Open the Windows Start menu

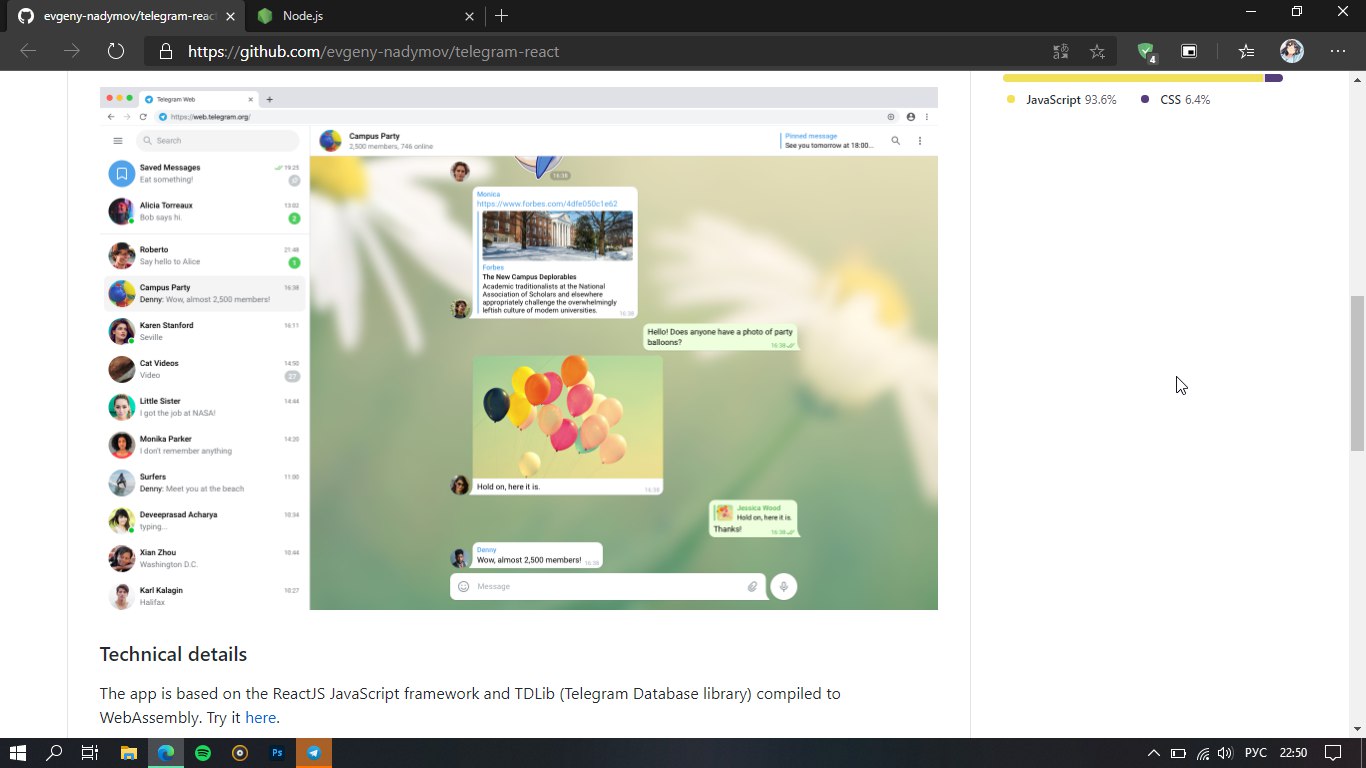(x=18, y=753)
